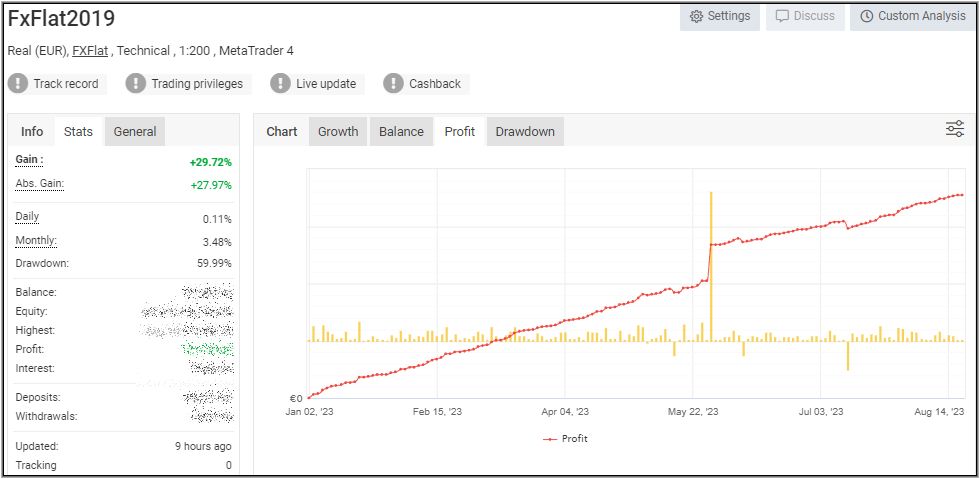This screenshot has height=479, width=980.
Task: Switch to the Chart tab
Action: click(282, 131)
